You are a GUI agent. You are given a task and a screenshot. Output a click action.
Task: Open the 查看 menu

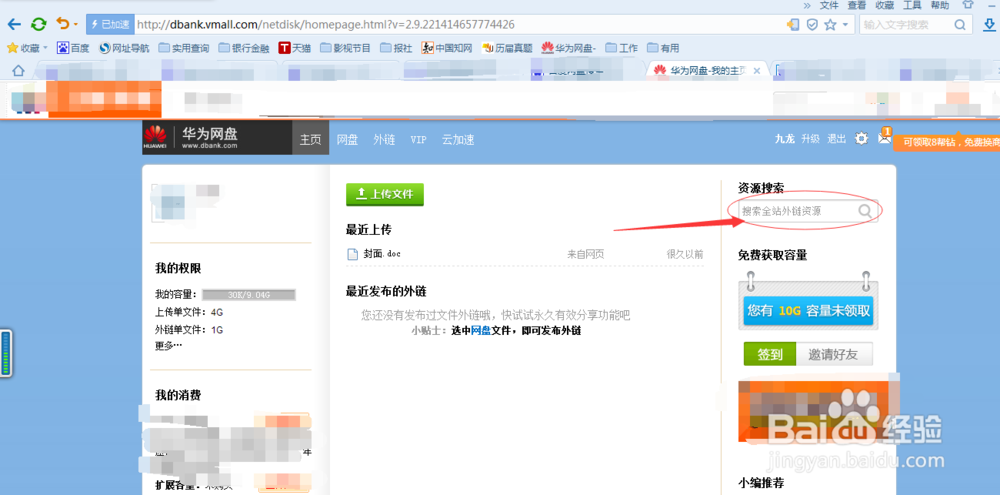tap(857, 5)
